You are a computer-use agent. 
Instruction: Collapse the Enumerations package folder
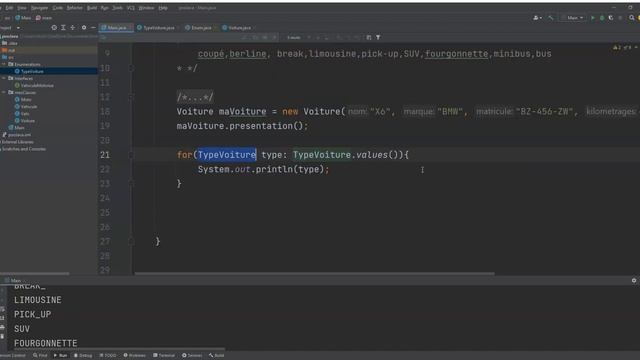4,64
